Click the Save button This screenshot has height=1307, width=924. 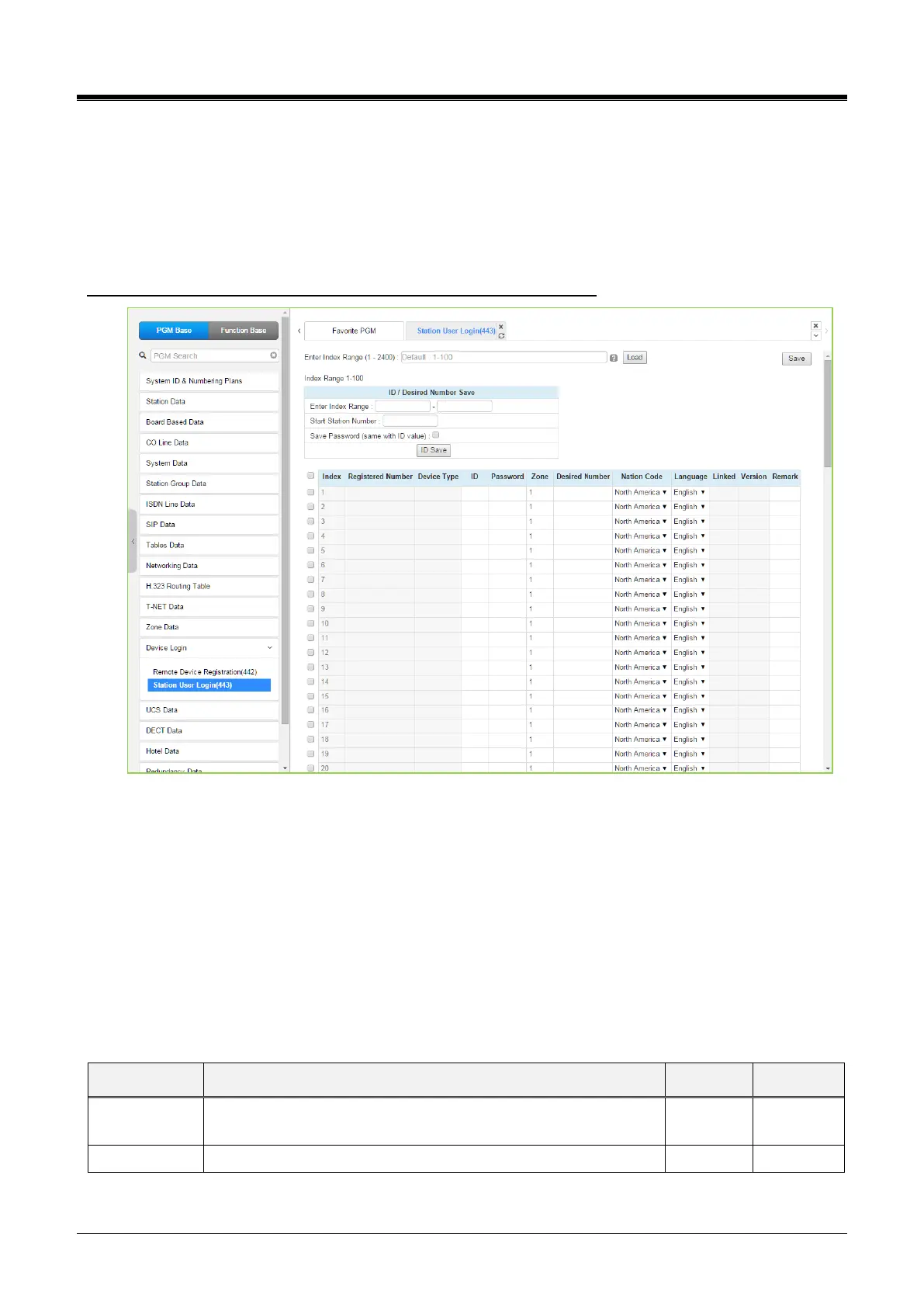(x=797, y=359)
